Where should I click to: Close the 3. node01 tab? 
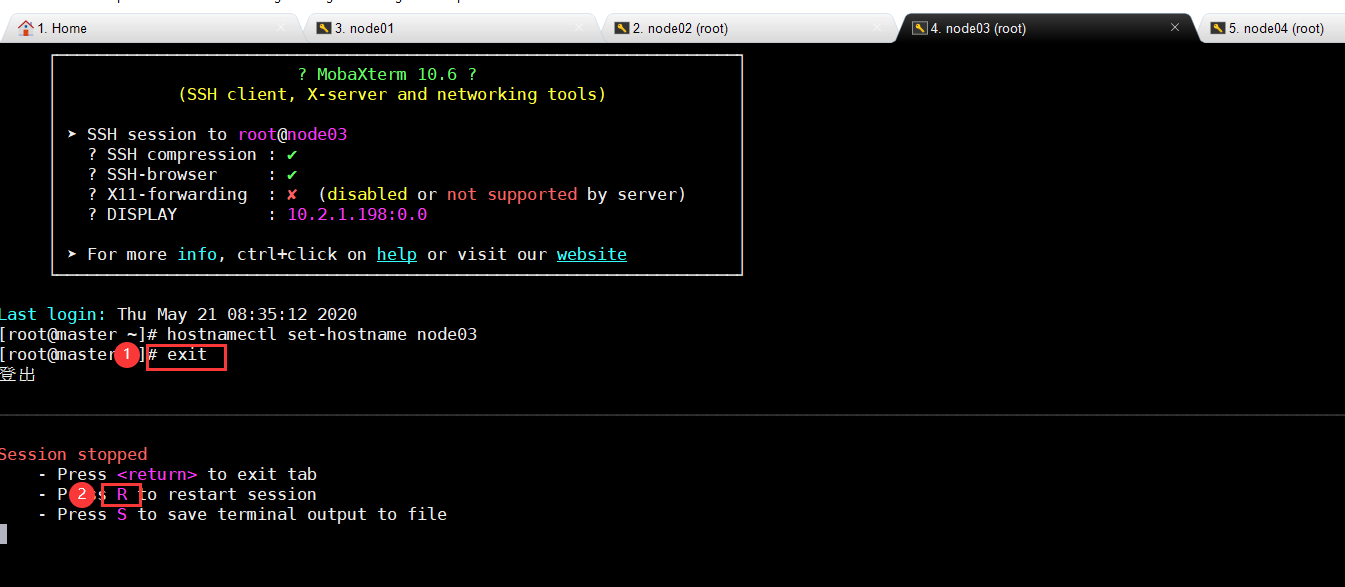(x=579, y=28)
